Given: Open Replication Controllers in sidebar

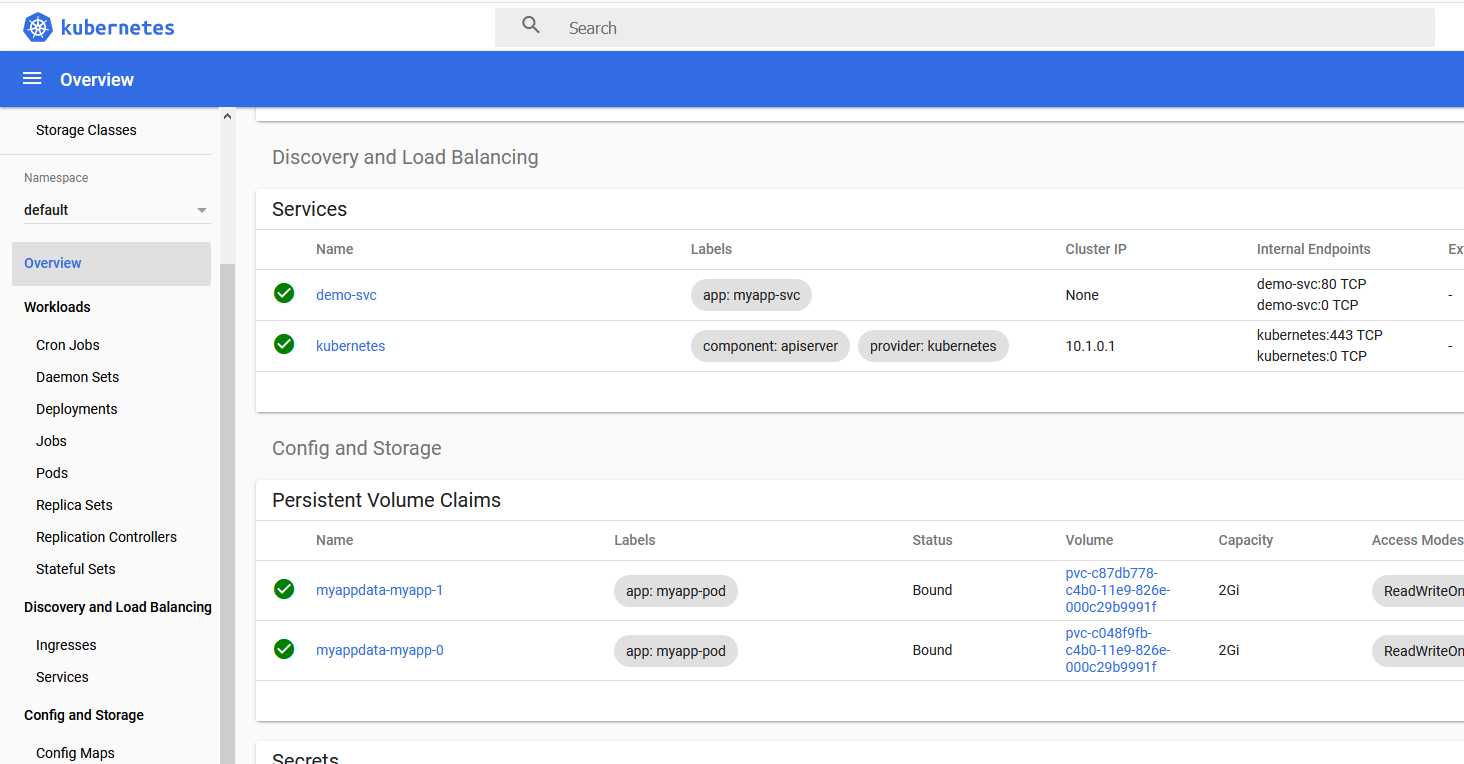Looking at the screenshot, I should pyautogui.click(x=106, y=537).
